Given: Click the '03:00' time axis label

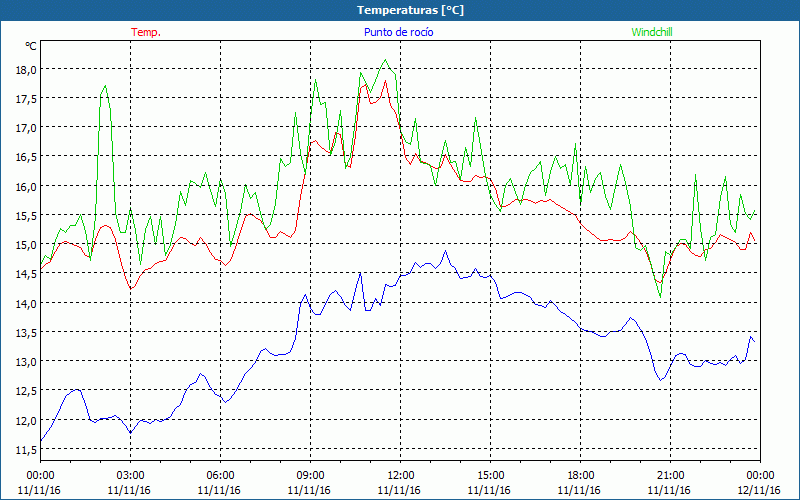Looking at the screenshot, I should click(131, 476).
